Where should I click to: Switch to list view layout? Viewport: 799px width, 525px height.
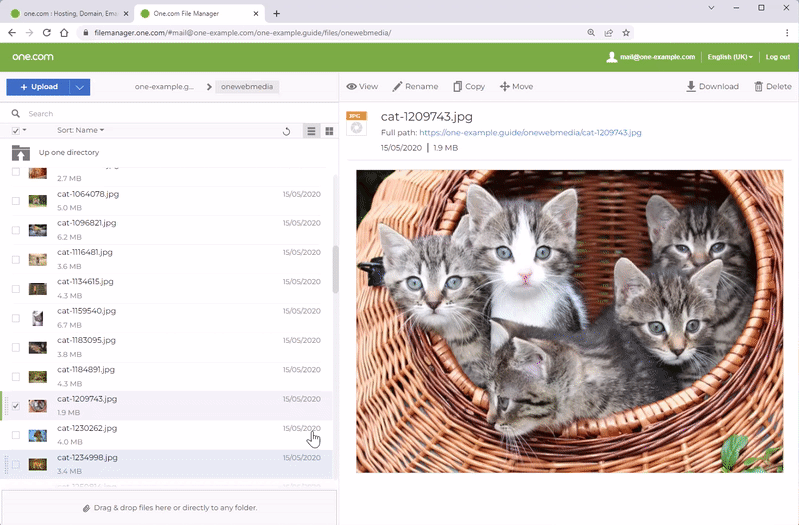point(311,131)
